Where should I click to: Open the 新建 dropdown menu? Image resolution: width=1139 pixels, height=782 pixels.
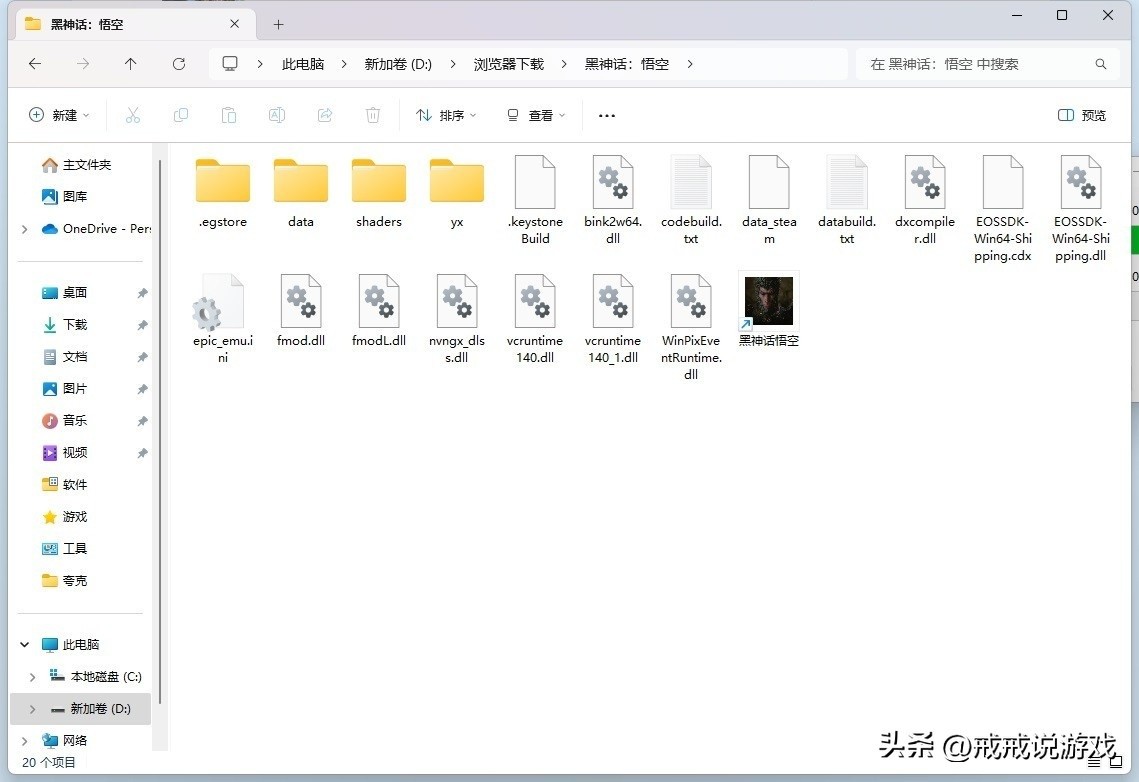pos(59,115)
